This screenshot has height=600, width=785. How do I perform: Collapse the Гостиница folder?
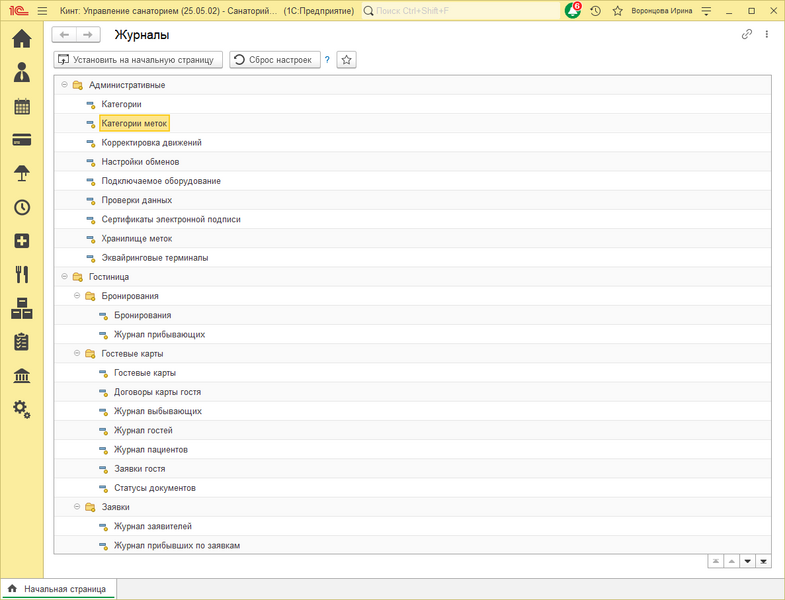[x=64, y=276]
